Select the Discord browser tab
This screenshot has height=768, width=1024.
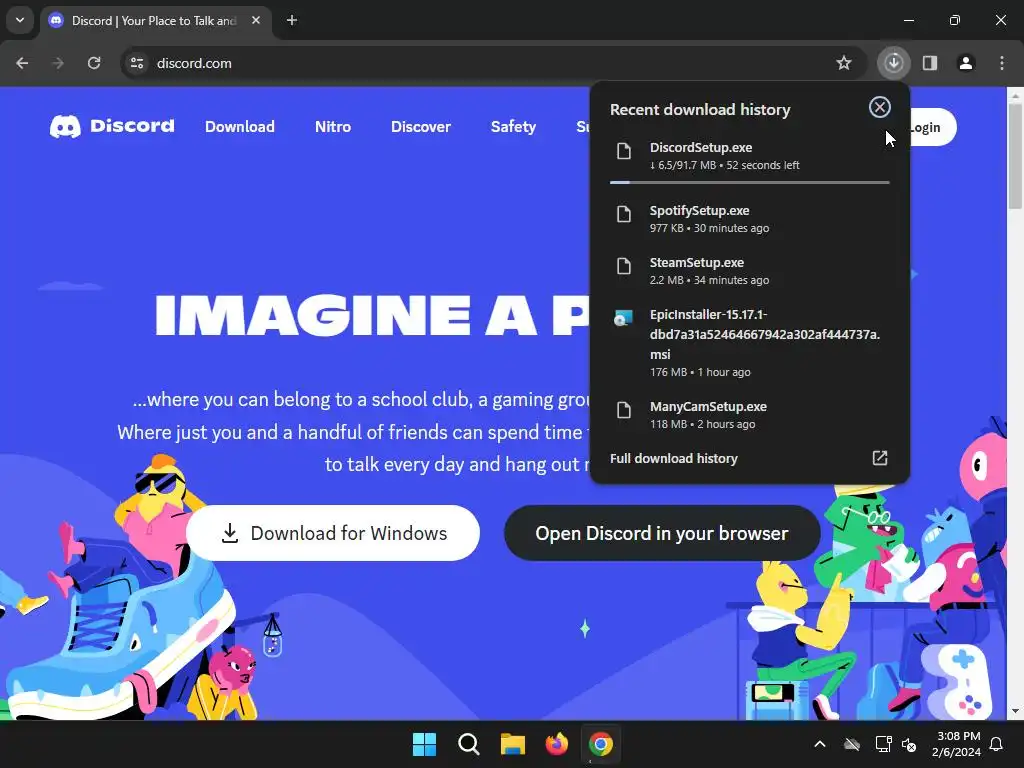click(156, 20)
